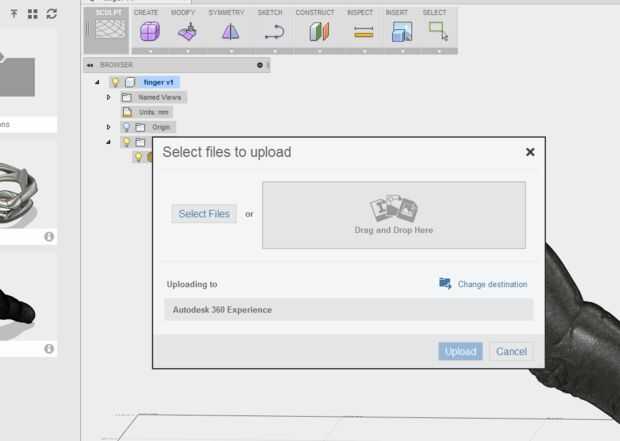Activate the Select tool icon
The width and height of the screenshot is (620, 441).
pyautogui.click(x=438, y=31)
